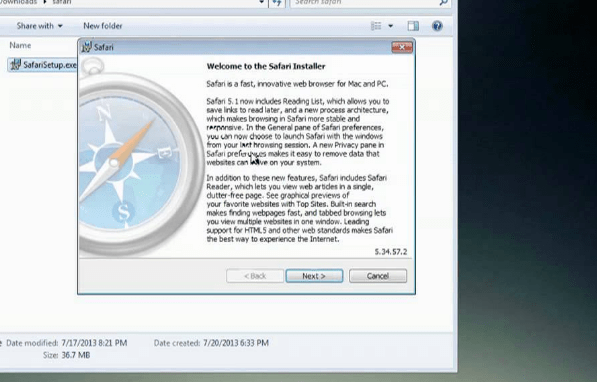Click the address bar refresh icon

(x=277, y=3)
